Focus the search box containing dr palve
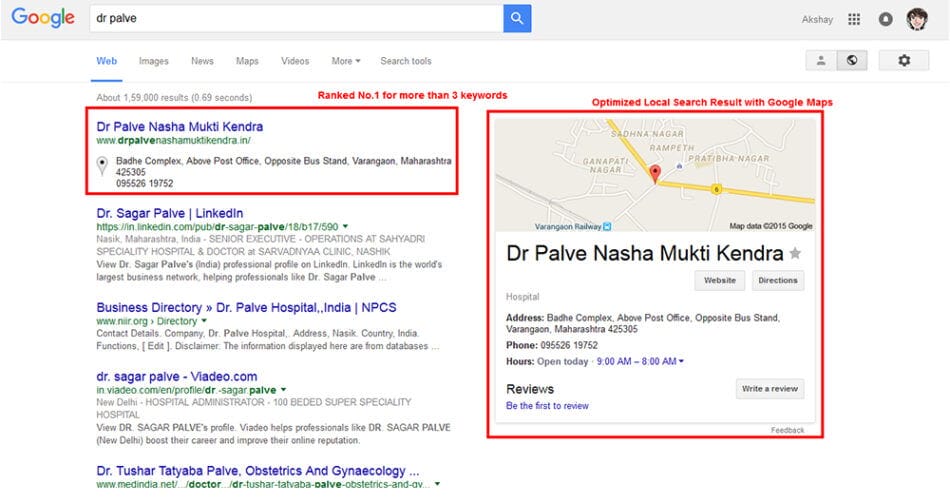Viewport: 950px width, 503px height. [296, 18]
